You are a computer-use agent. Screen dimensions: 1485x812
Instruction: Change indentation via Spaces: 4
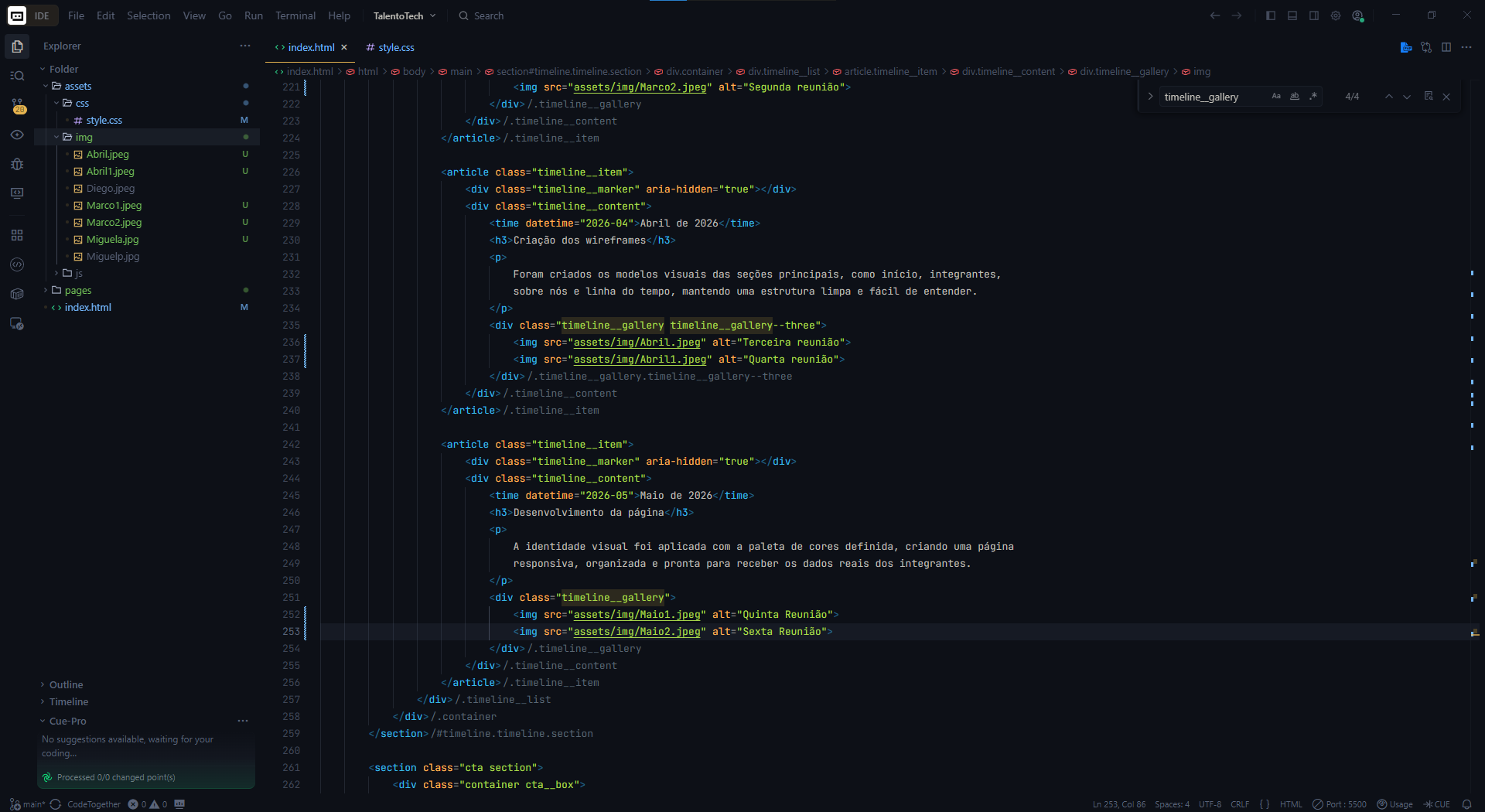pyautogui.click(x=1172, y=804)
